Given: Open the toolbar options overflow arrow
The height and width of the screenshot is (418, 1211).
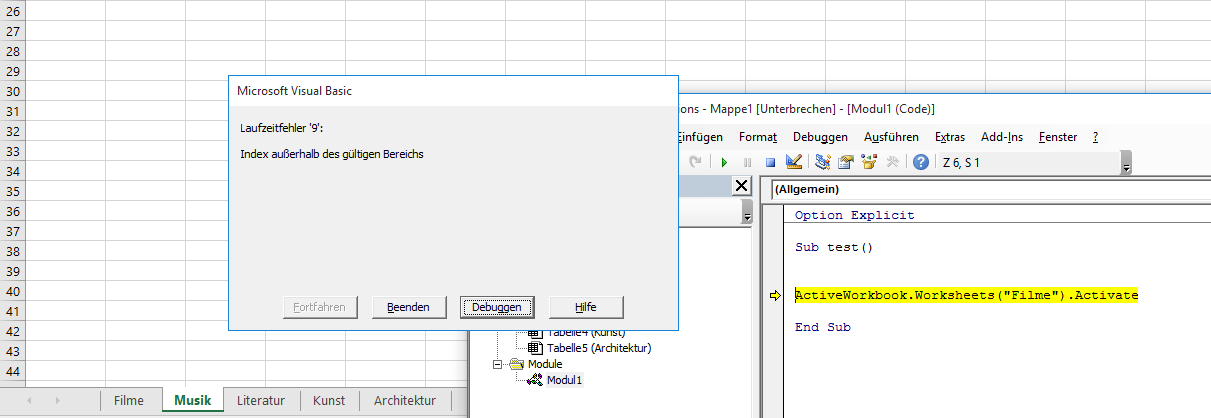Looking at the screenshot, I should (x=1127, y=164).
